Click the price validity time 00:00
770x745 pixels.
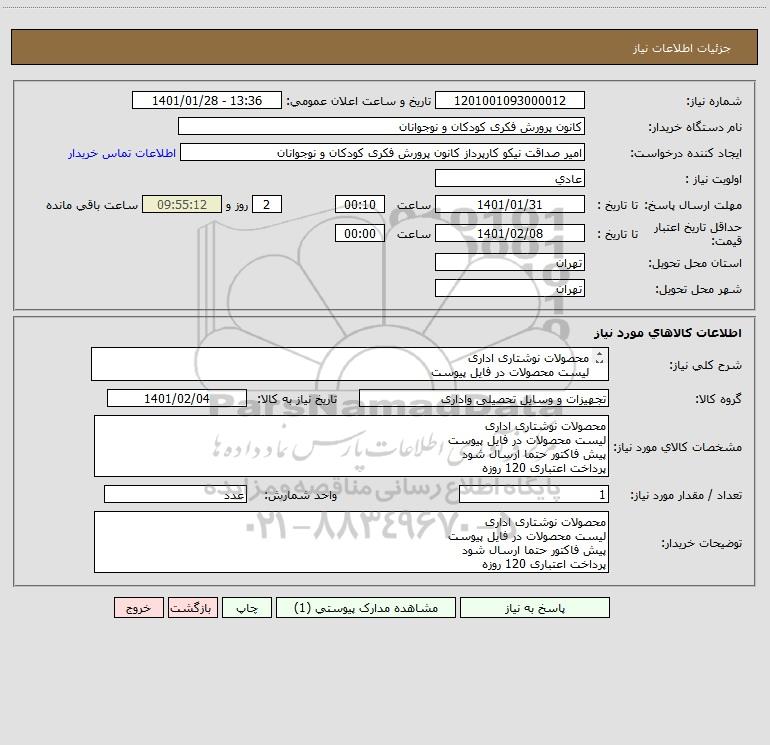[x=359, y=233]
